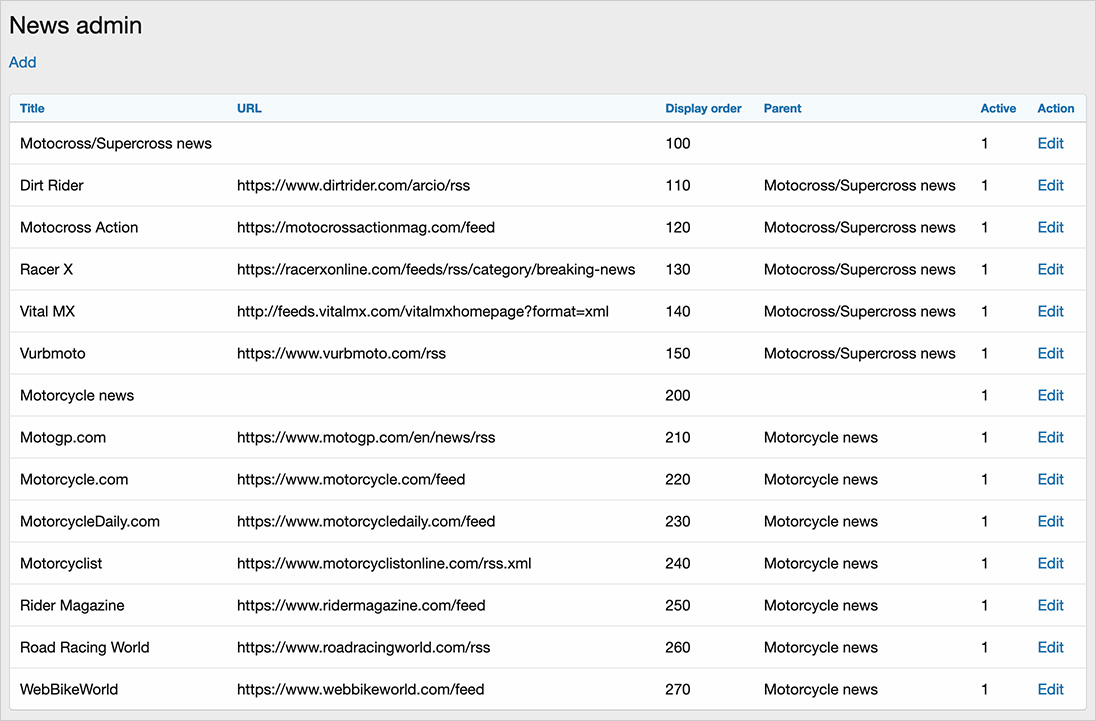Edit the WebBikeWorld entry
1096x721 pixels.
(1050, 689)
